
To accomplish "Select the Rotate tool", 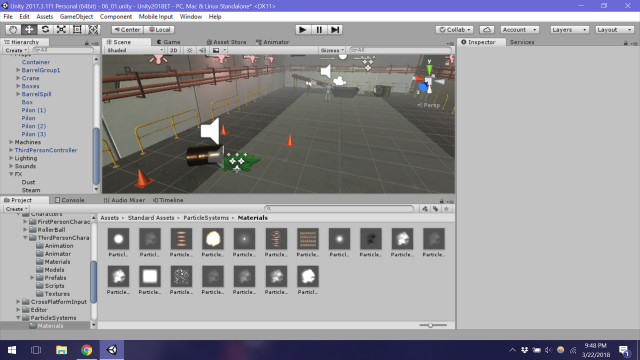I will [x=45, y=29].
